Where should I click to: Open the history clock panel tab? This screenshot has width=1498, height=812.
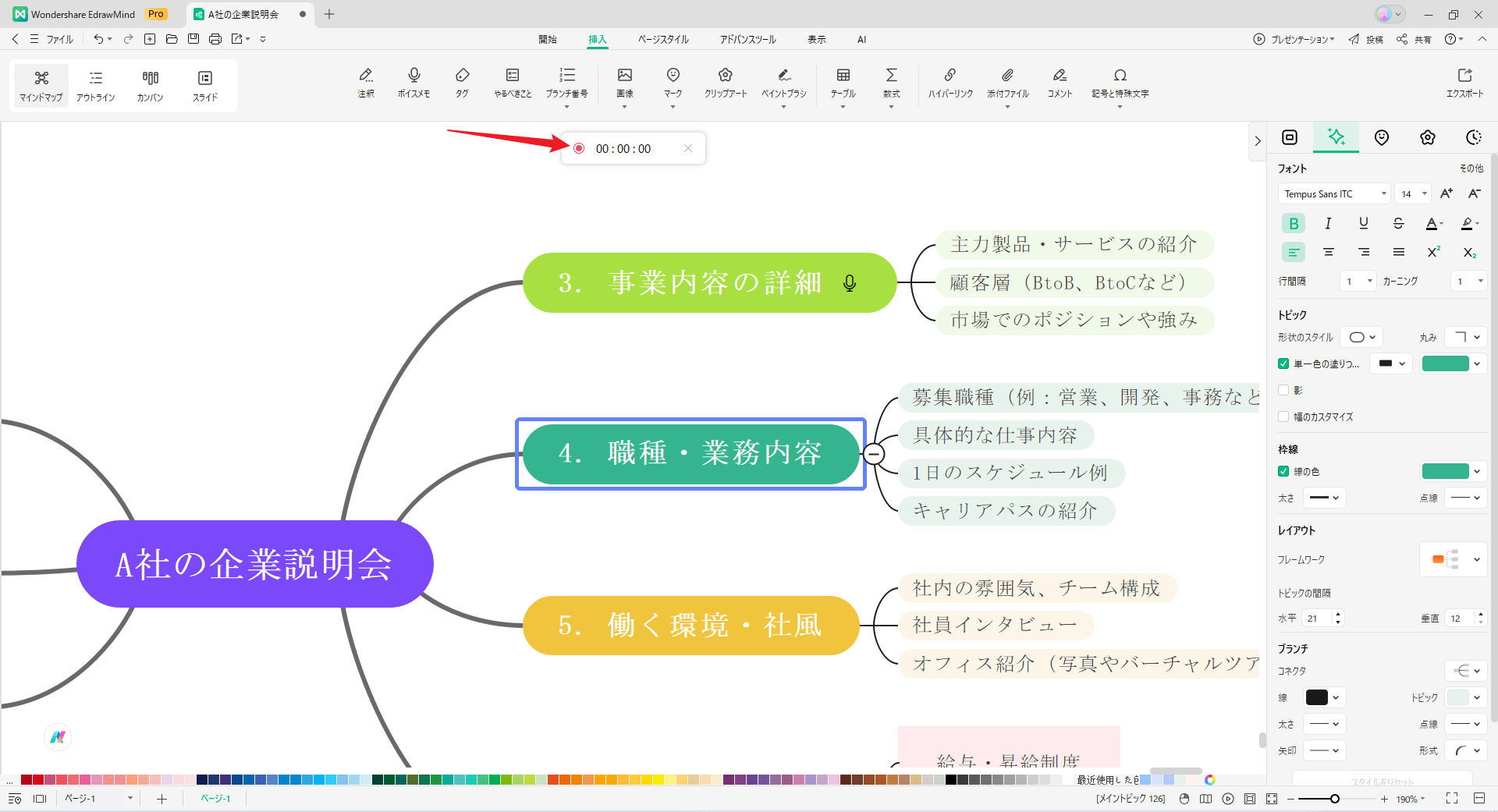coord(1473,137)
